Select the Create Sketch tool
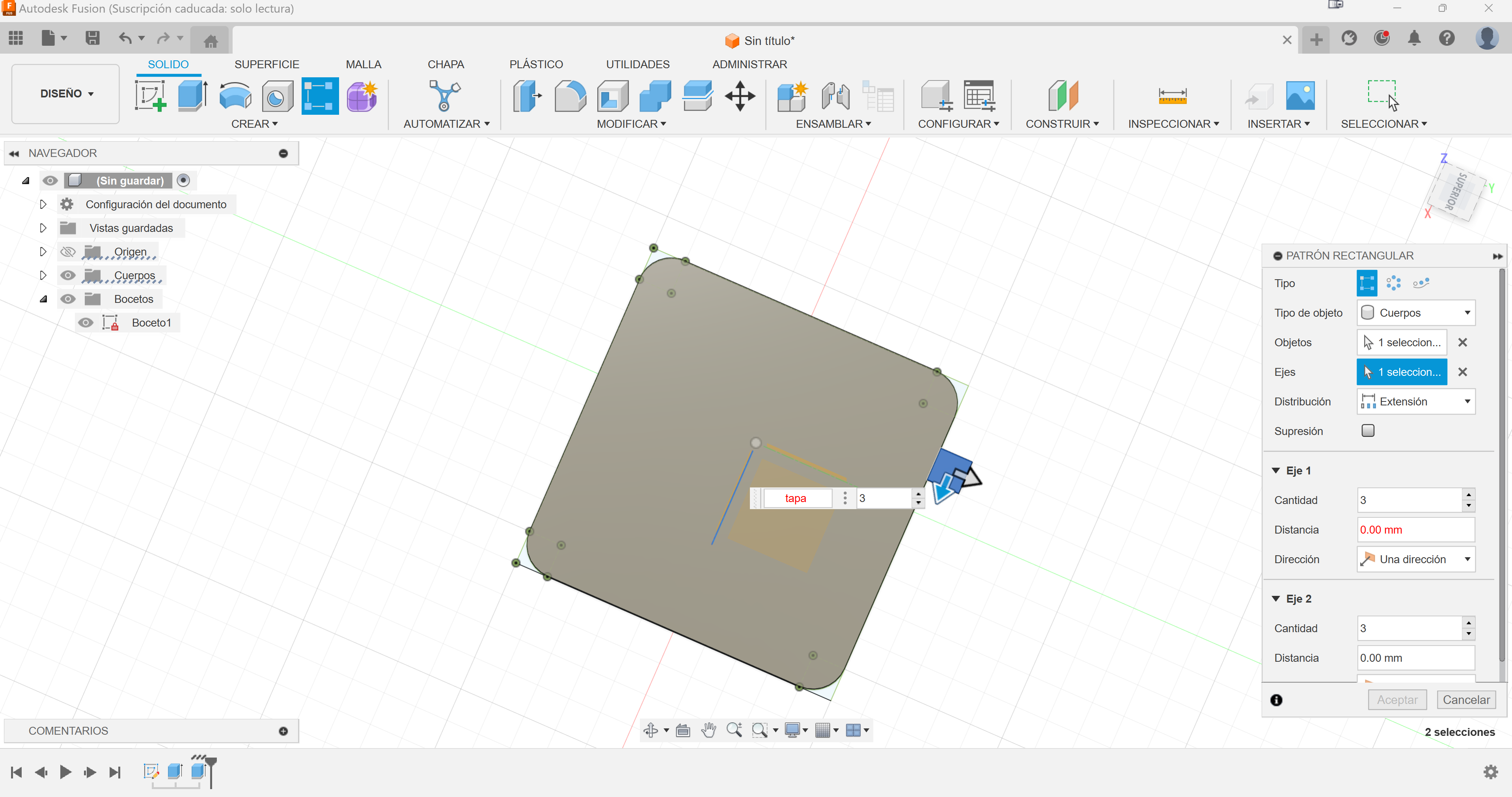The width and height of the screenshot is (1512, 797). pos(150,96)
